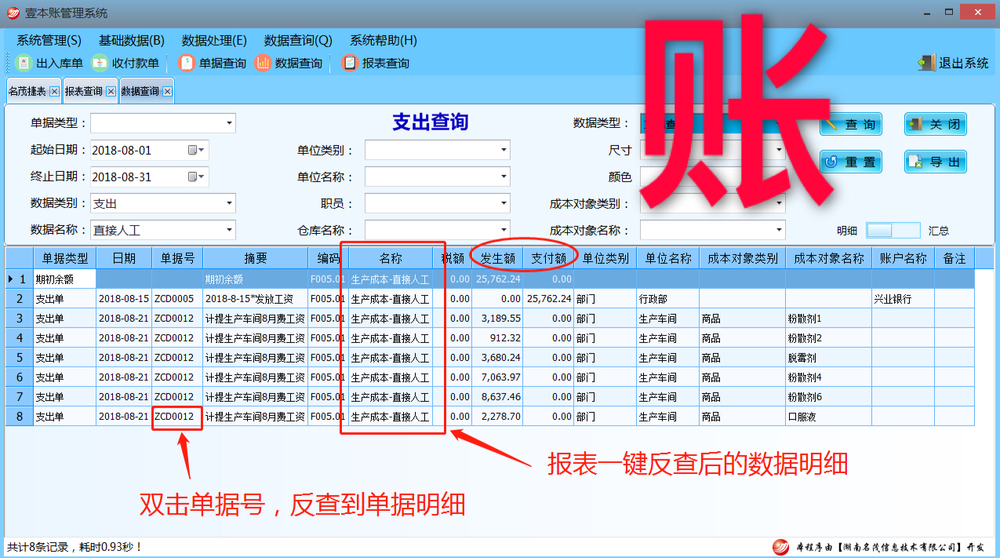
Task: Click the 兴业银行 account cell
Action: (902, 299)
